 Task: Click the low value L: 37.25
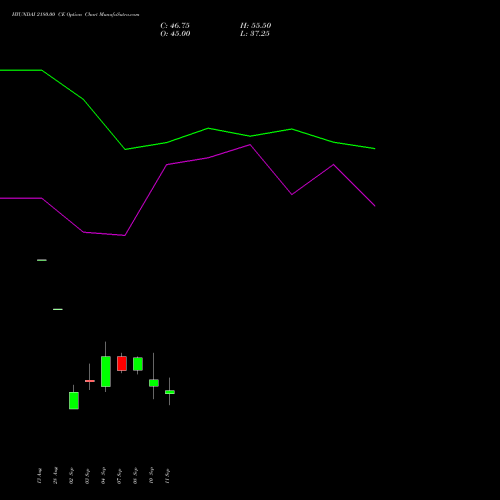coord(255,34)
